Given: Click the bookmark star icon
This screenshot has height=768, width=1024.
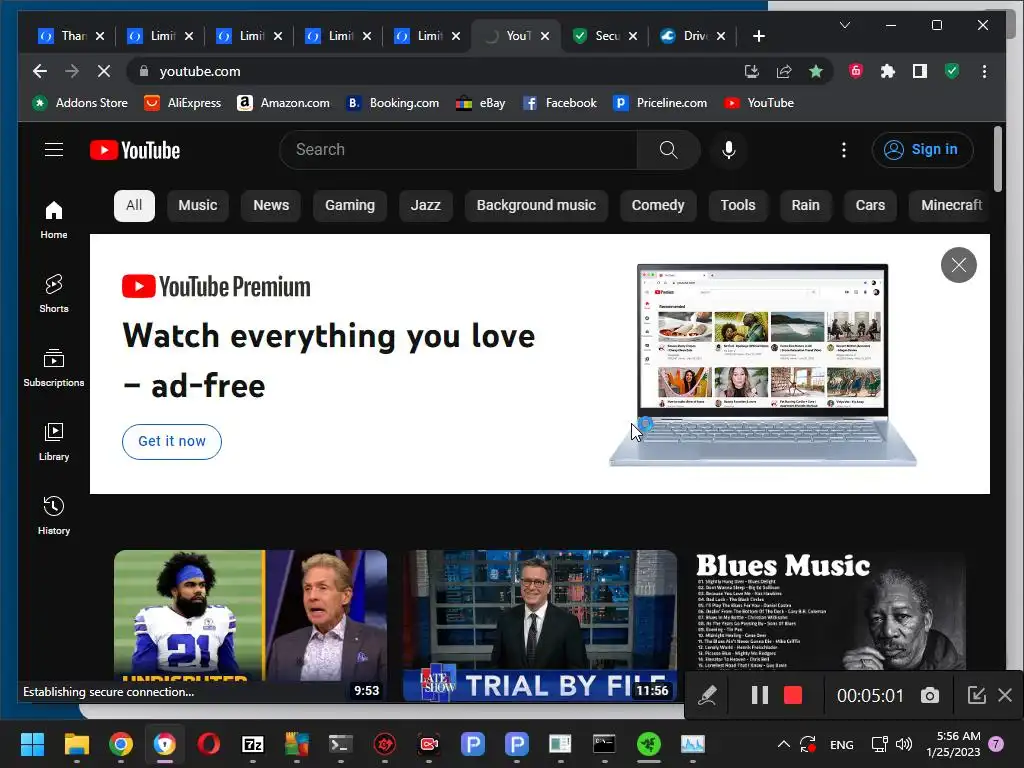Looking at the screenshot, I should 816,71.
